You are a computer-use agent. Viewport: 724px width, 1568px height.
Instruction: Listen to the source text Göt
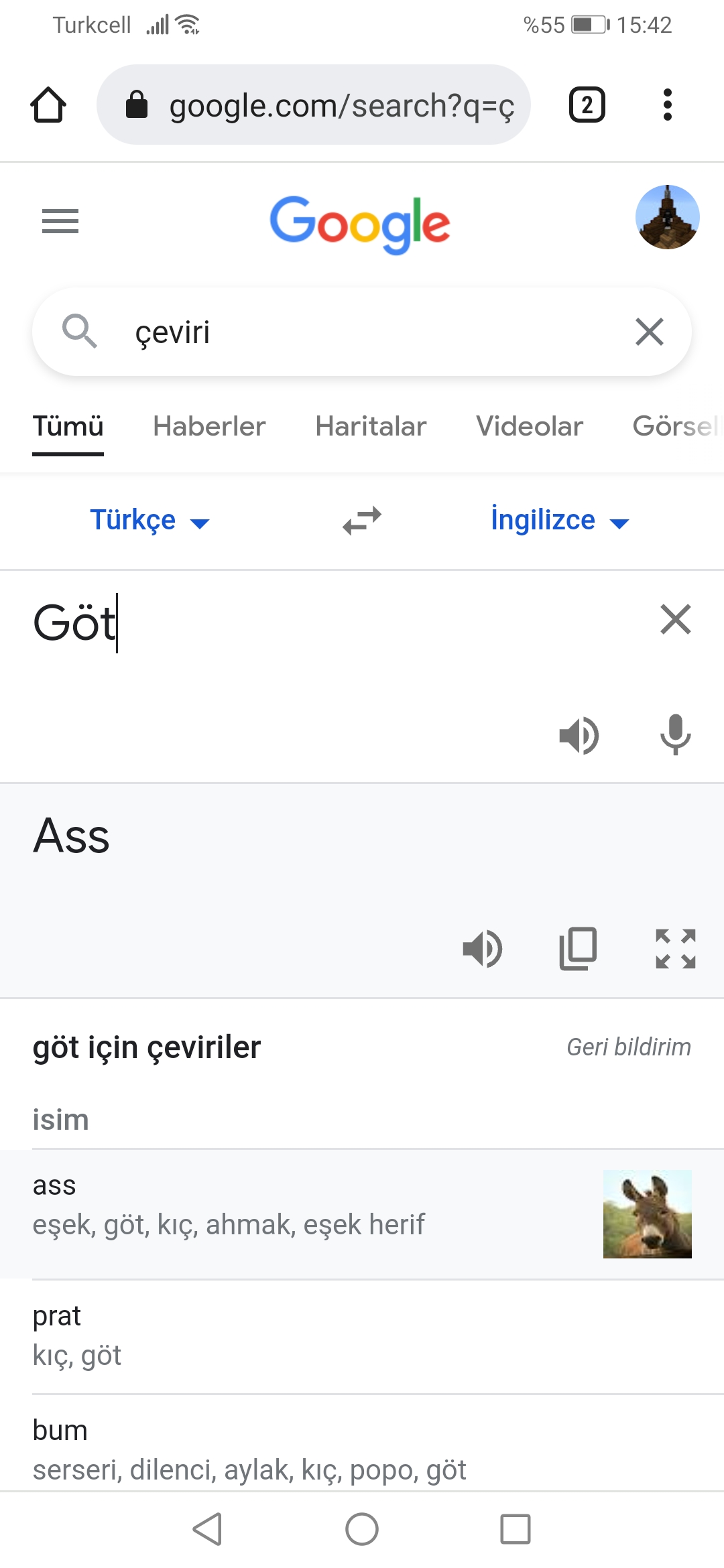click(579, 735)
